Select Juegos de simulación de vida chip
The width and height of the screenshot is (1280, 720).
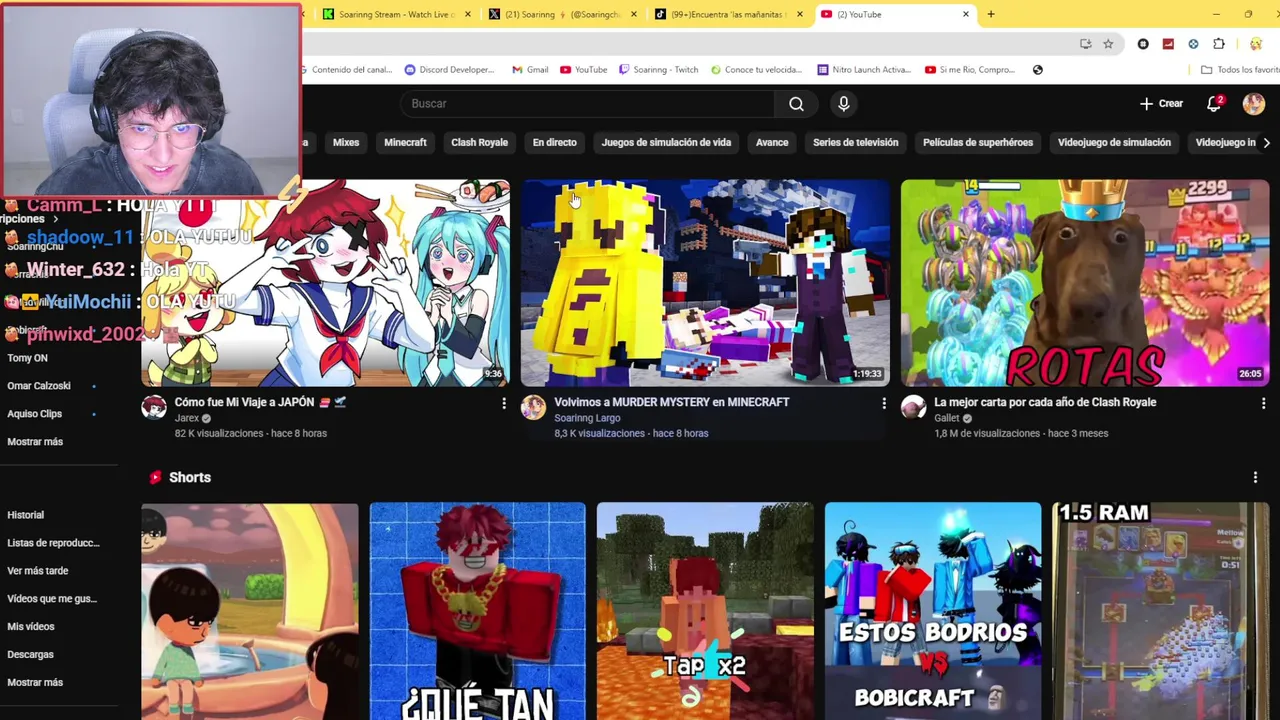point(666,143)
